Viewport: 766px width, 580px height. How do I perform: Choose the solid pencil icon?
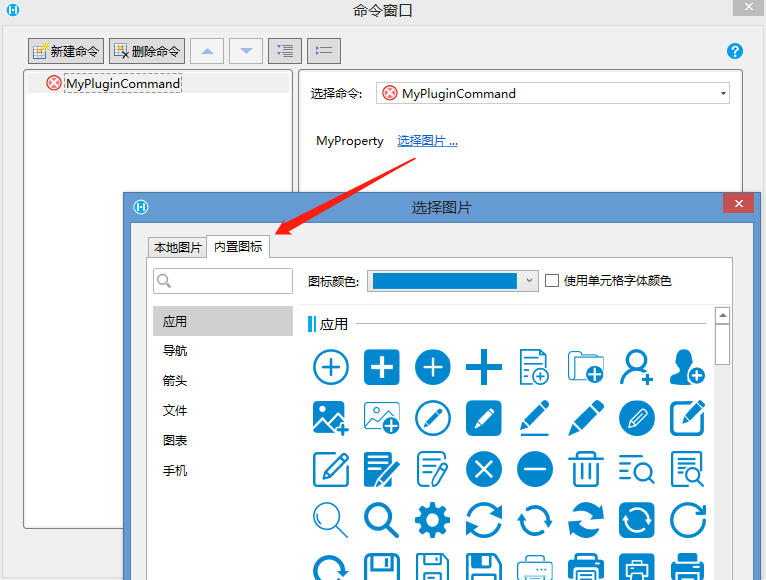(x=586, y=418)
